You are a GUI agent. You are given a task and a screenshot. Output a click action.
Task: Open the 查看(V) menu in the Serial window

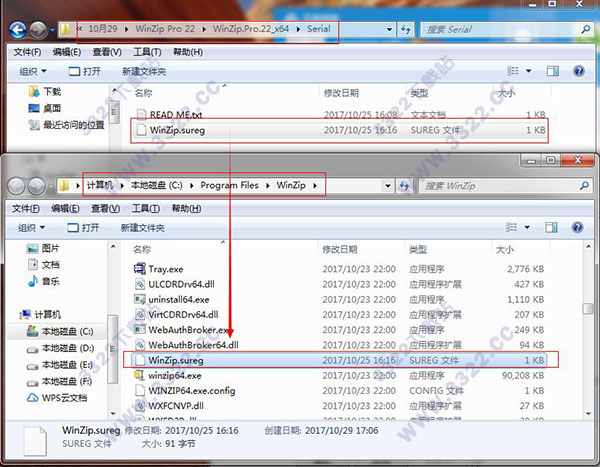(x=107, y=52)
